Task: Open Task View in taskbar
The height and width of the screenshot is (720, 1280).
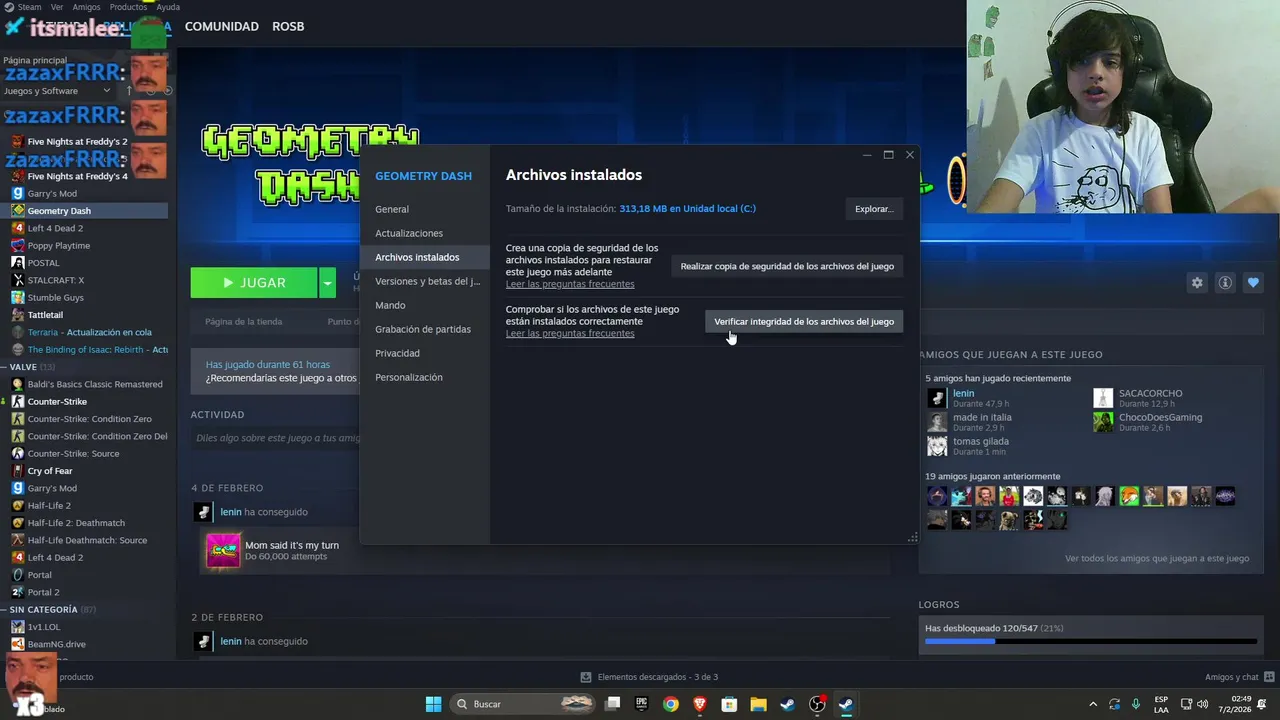Action: coord(613,704)
